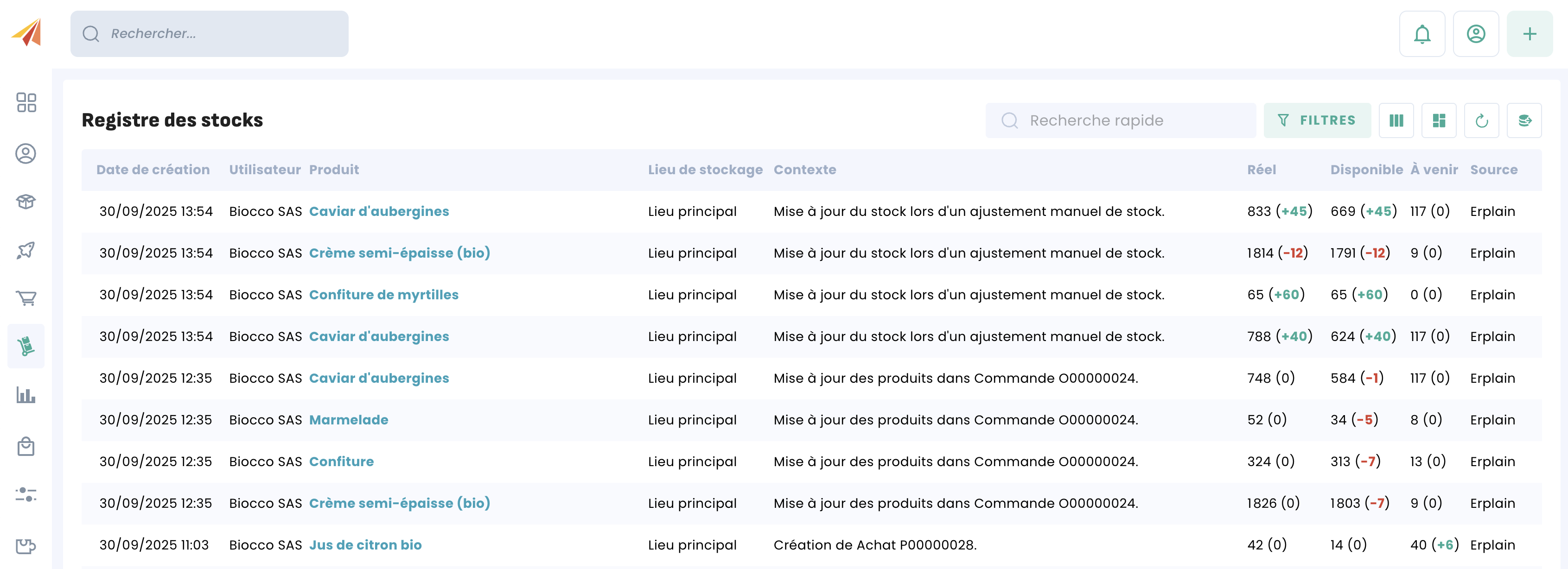This screenshot has height=569, width=1568.
Task: Click the paper plane app logo
Action: pyautogui.click(x=27, y=32)
